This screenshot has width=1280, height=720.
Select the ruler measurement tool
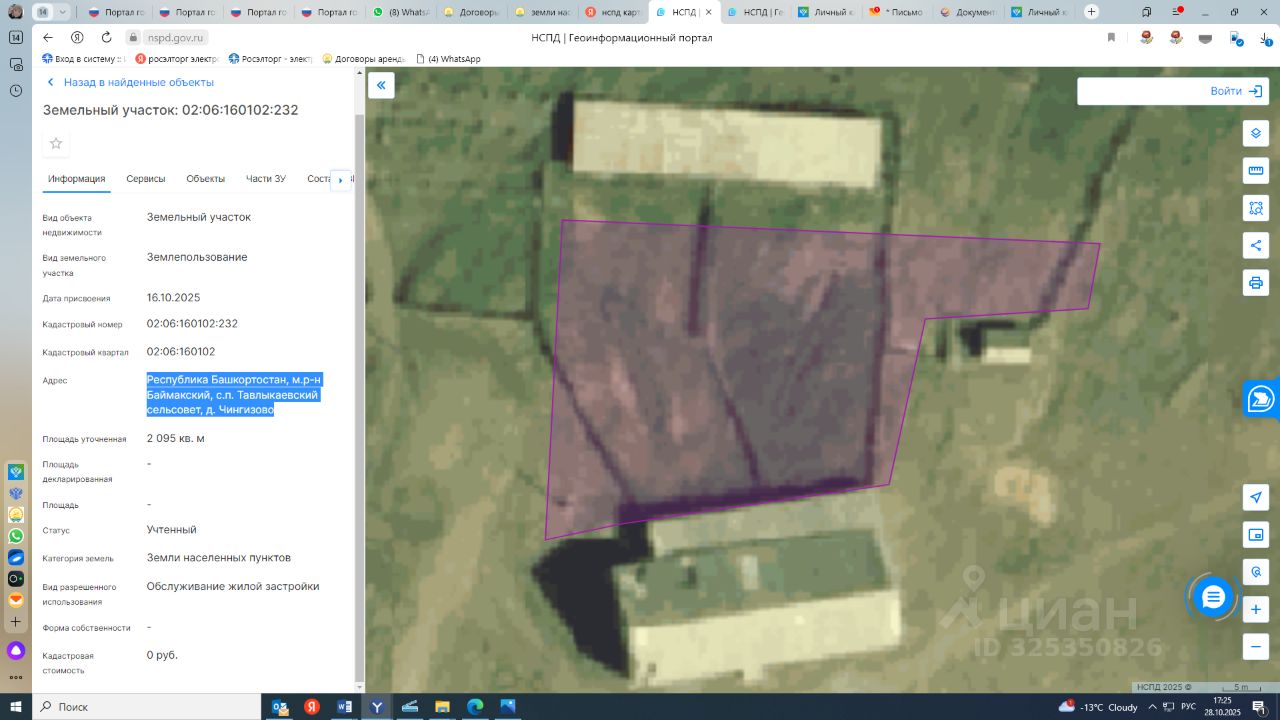pyautogui.click(x=1256, y=171)
